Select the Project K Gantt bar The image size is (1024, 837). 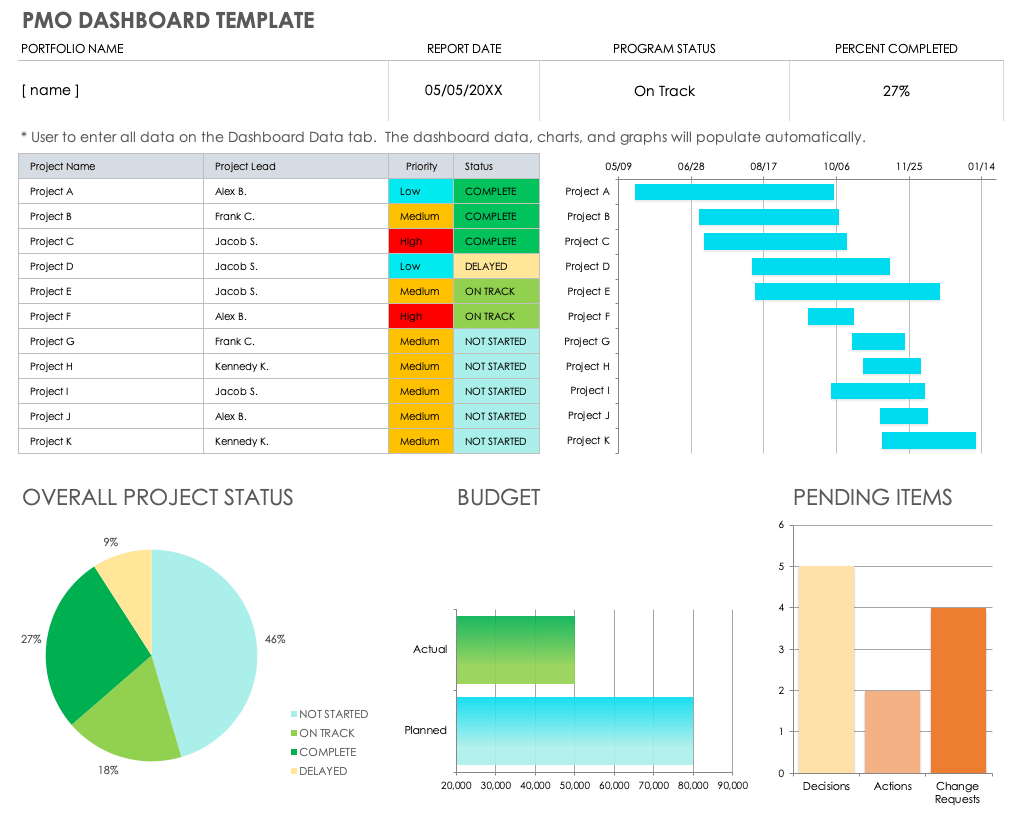tap(928, 441)
